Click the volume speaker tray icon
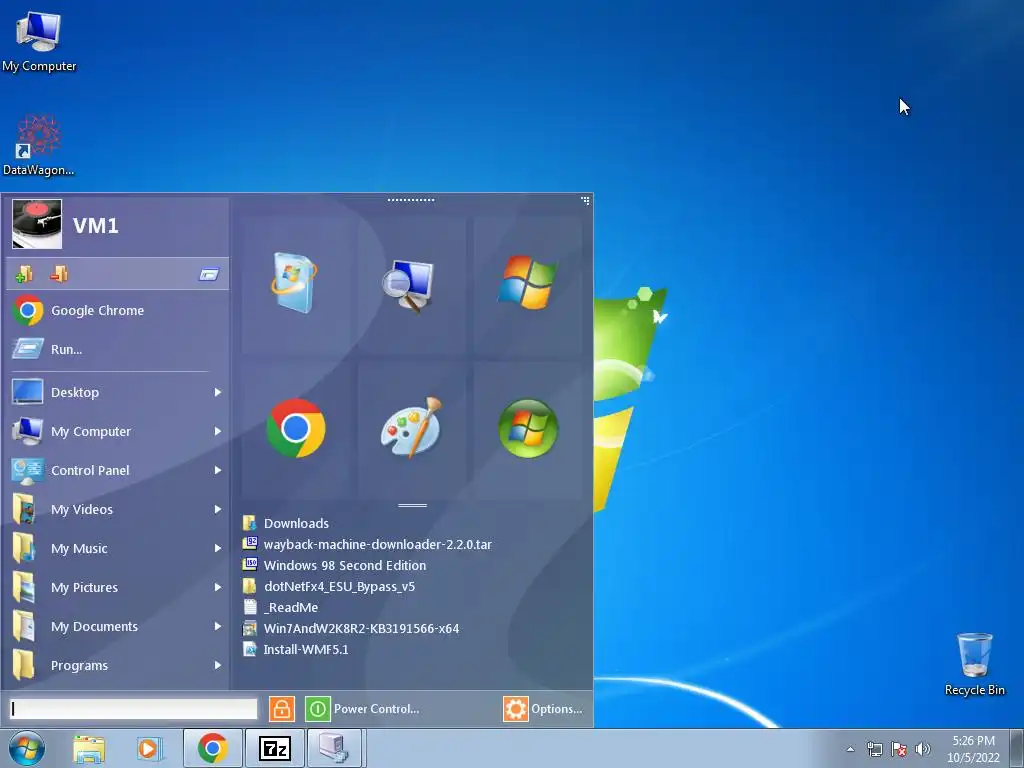The height and width of the screenshot is (768, 1024). coord(923,749)
